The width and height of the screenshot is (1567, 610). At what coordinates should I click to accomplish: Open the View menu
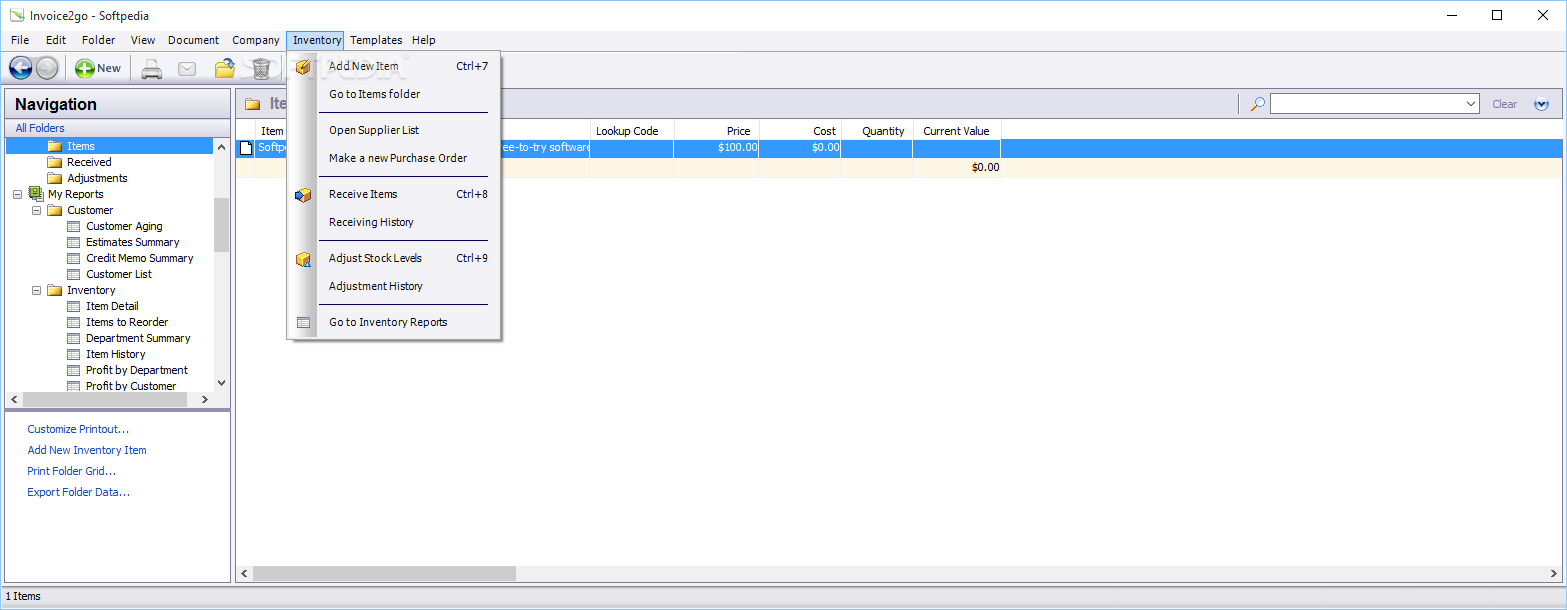(143, 40)
